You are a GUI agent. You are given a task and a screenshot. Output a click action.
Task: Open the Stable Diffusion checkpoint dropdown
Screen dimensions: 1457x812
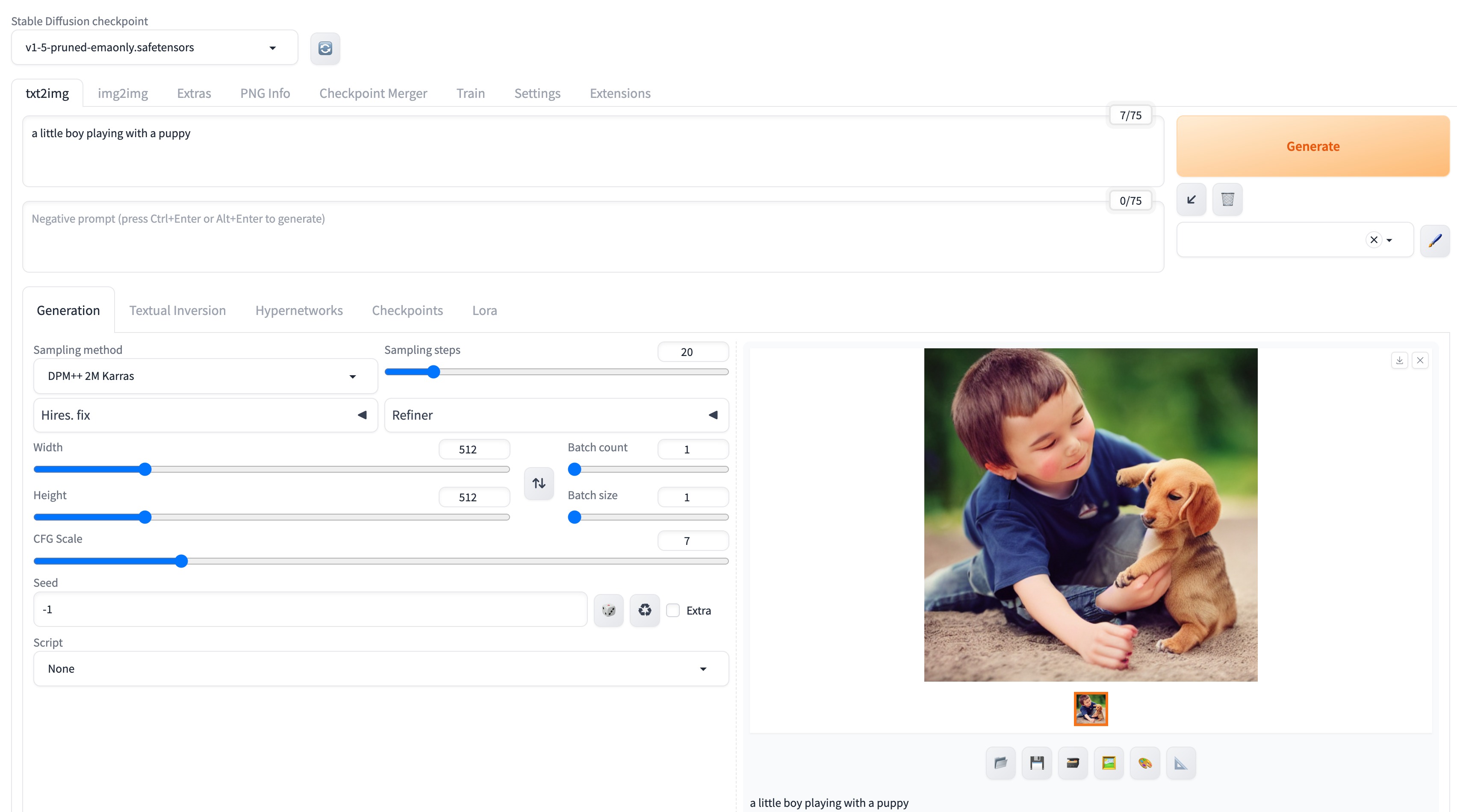154,47
